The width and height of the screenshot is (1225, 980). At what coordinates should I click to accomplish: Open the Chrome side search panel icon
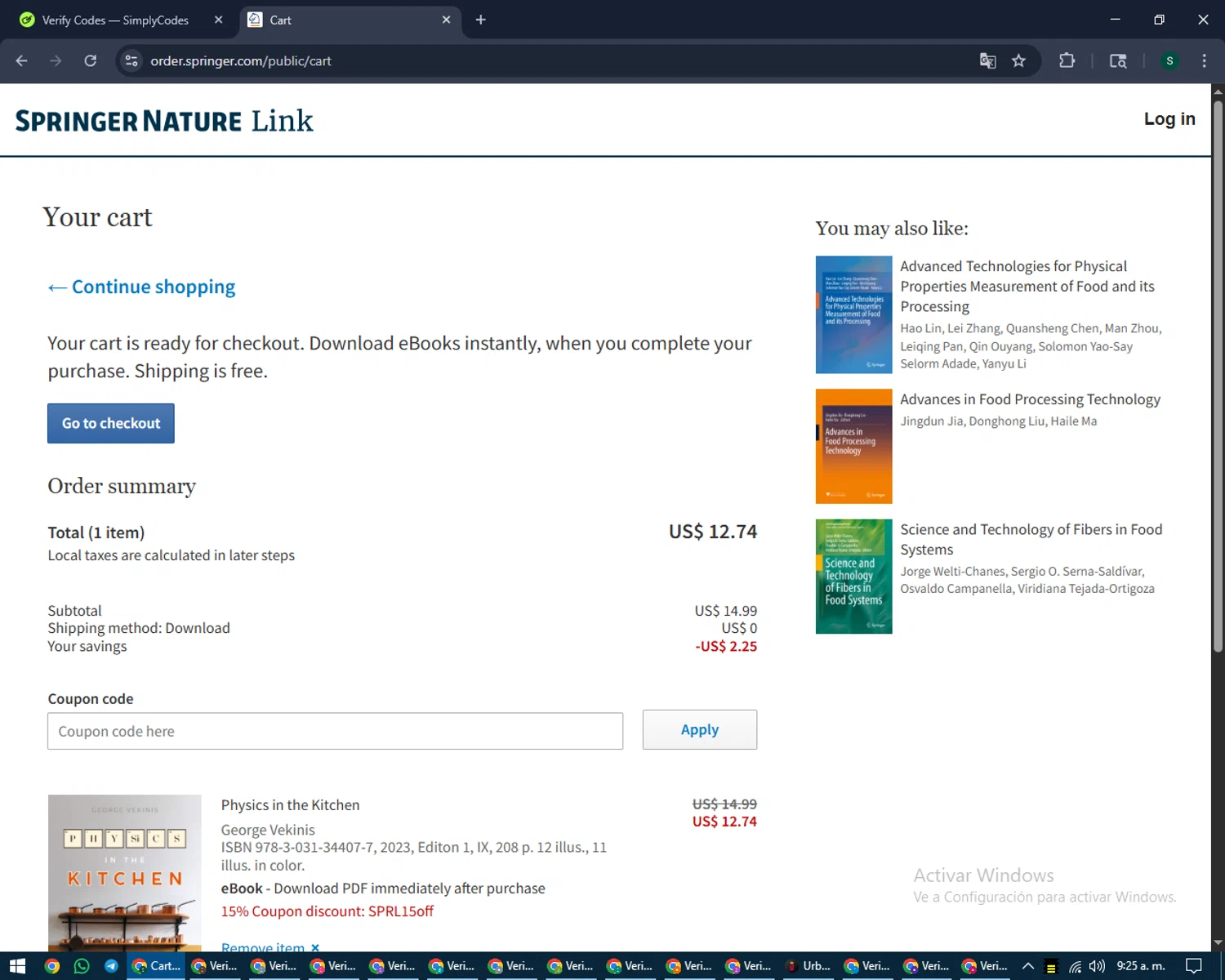point(1118,60)
